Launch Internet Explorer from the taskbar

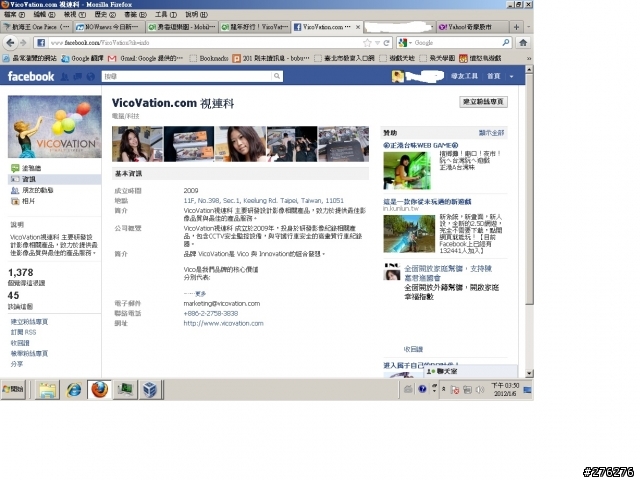74,390
